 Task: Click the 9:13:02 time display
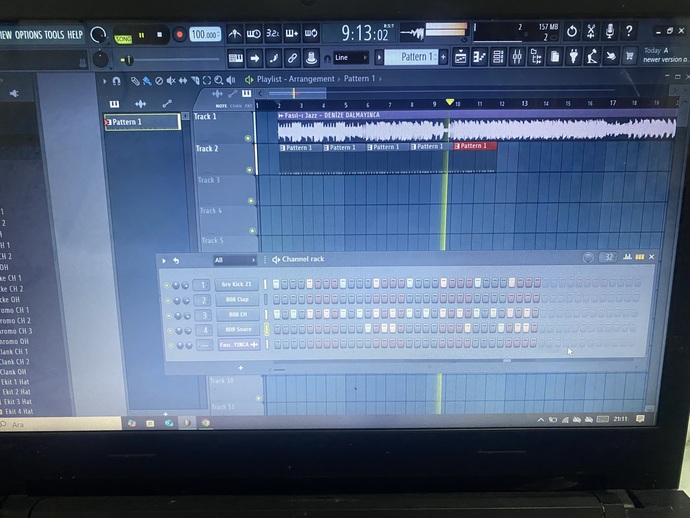tap(365, 33)
